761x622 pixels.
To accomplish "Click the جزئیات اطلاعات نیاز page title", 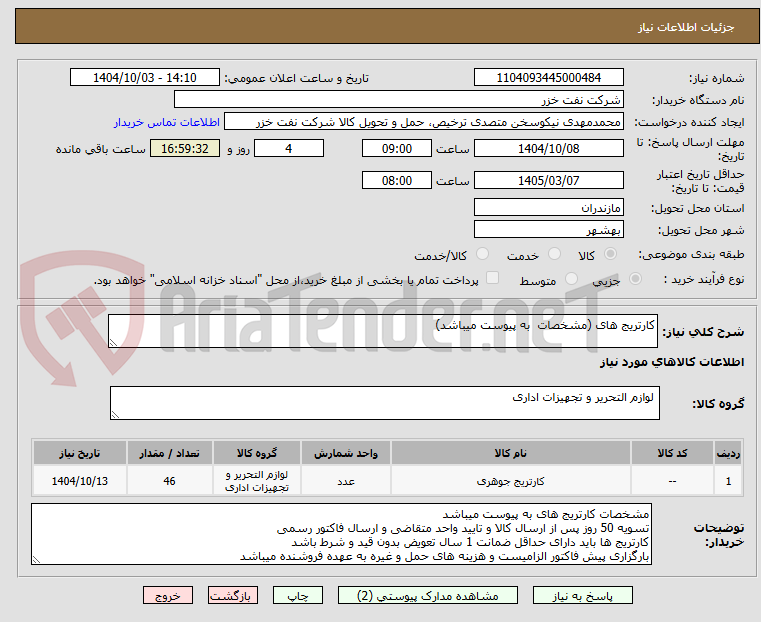I will pos(686,27).
